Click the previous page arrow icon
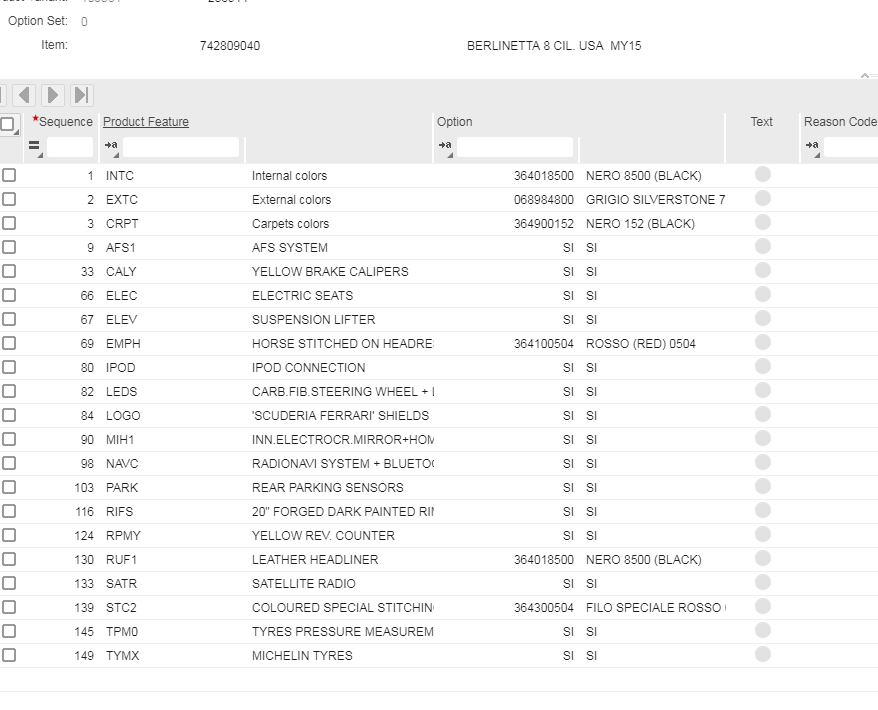Screen dimensions: 878x710 [24, 95]
